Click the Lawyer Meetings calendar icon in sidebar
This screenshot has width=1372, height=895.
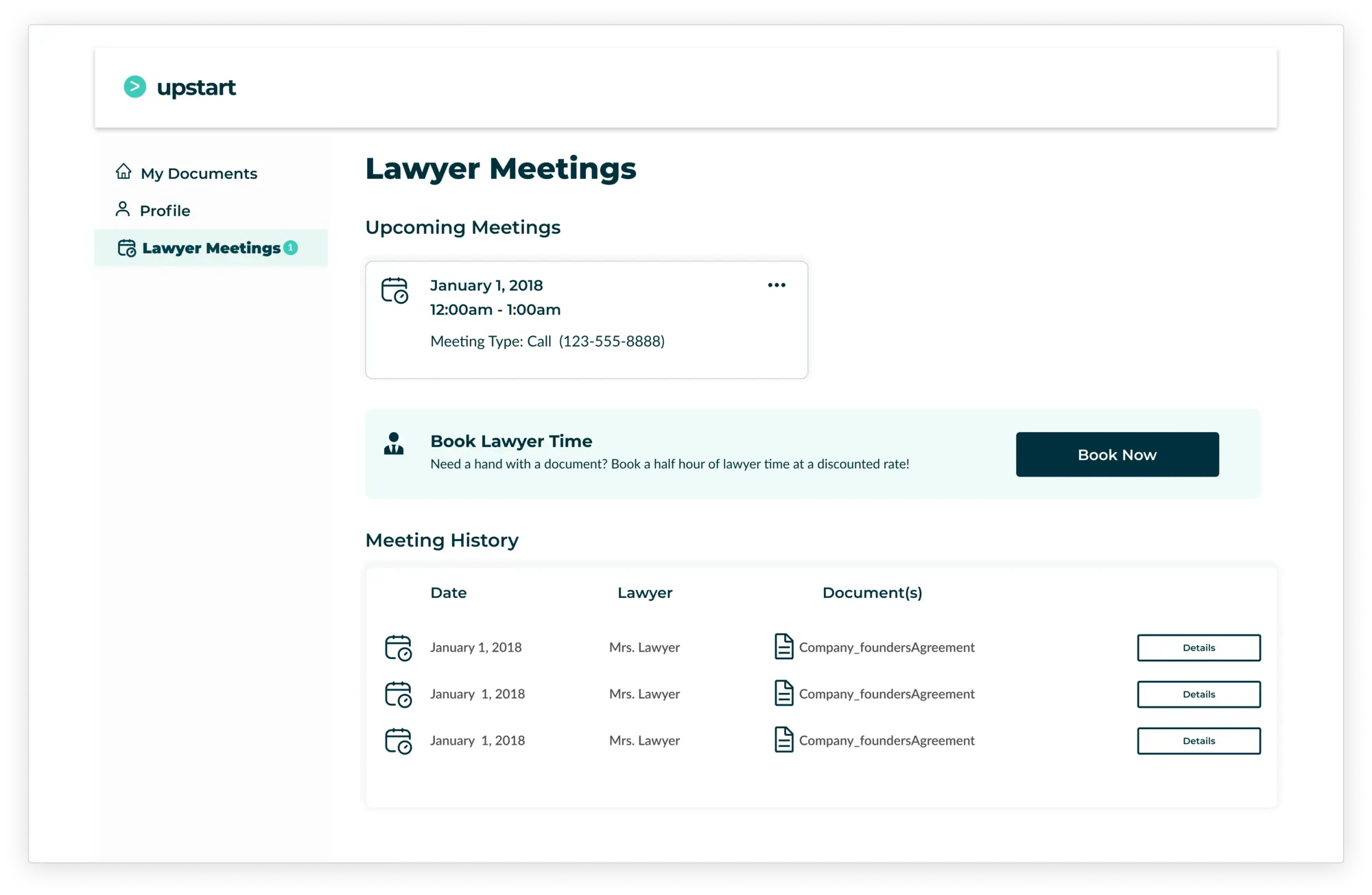pos(127,248)
